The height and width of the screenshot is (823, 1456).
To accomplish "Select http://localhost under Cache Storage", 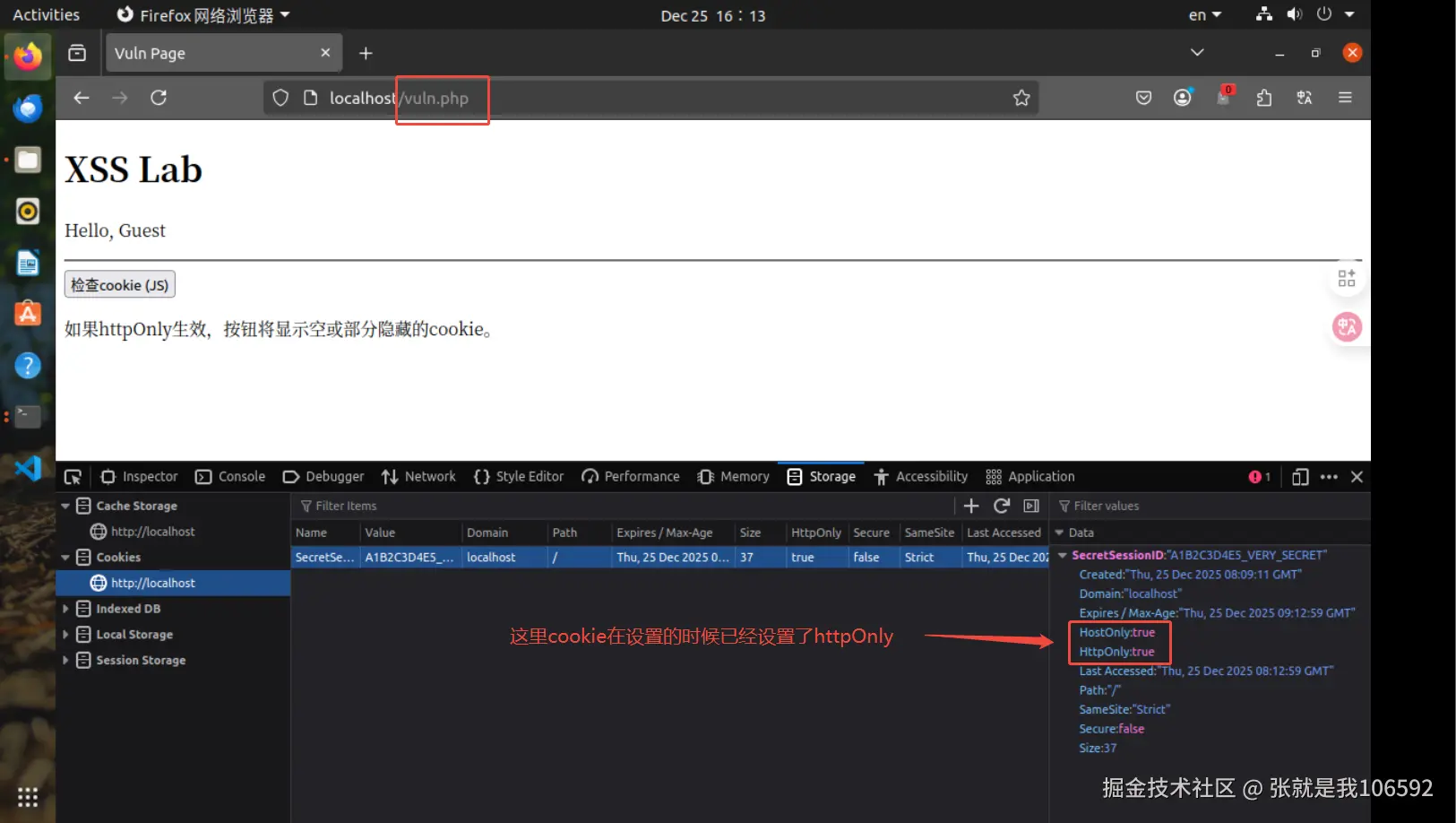I will [152, 532].
